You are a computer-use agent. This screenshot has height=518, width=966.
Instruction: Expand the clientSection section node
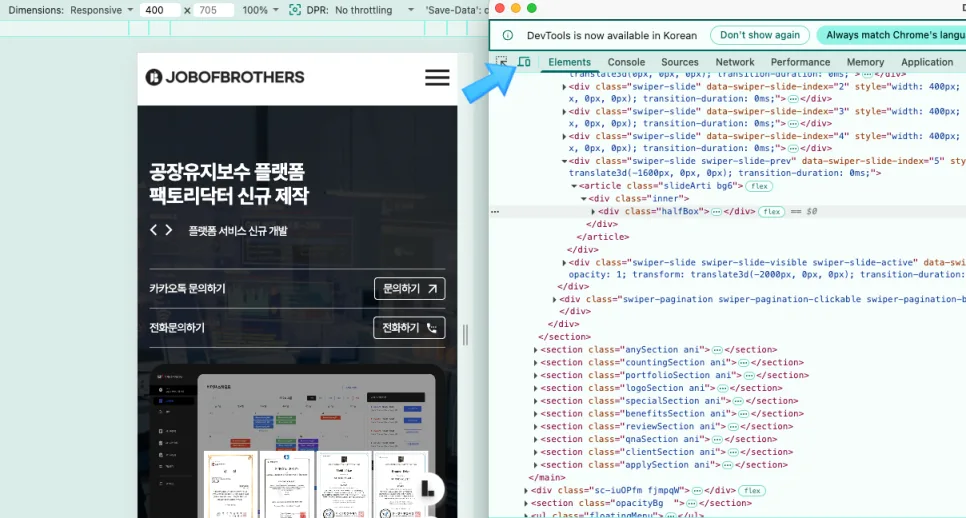click(535, 452)
